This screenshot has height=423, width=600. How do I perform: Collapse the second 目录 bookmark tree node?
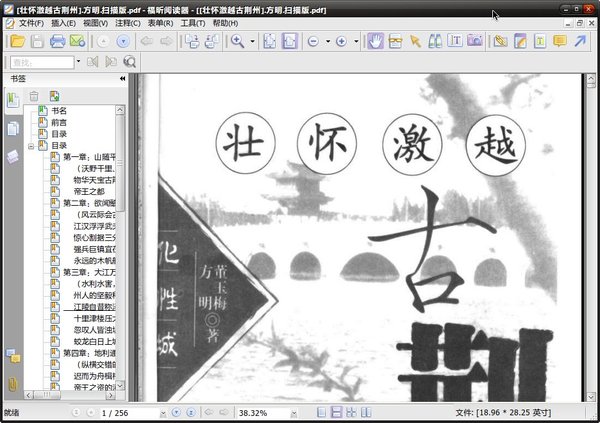click(31, 146)
